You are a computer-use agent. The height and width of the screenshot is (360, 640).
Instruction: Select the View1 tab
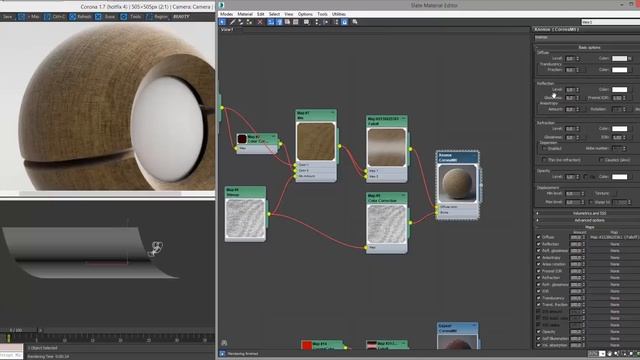pyautogui.click(x=227, y=30)
